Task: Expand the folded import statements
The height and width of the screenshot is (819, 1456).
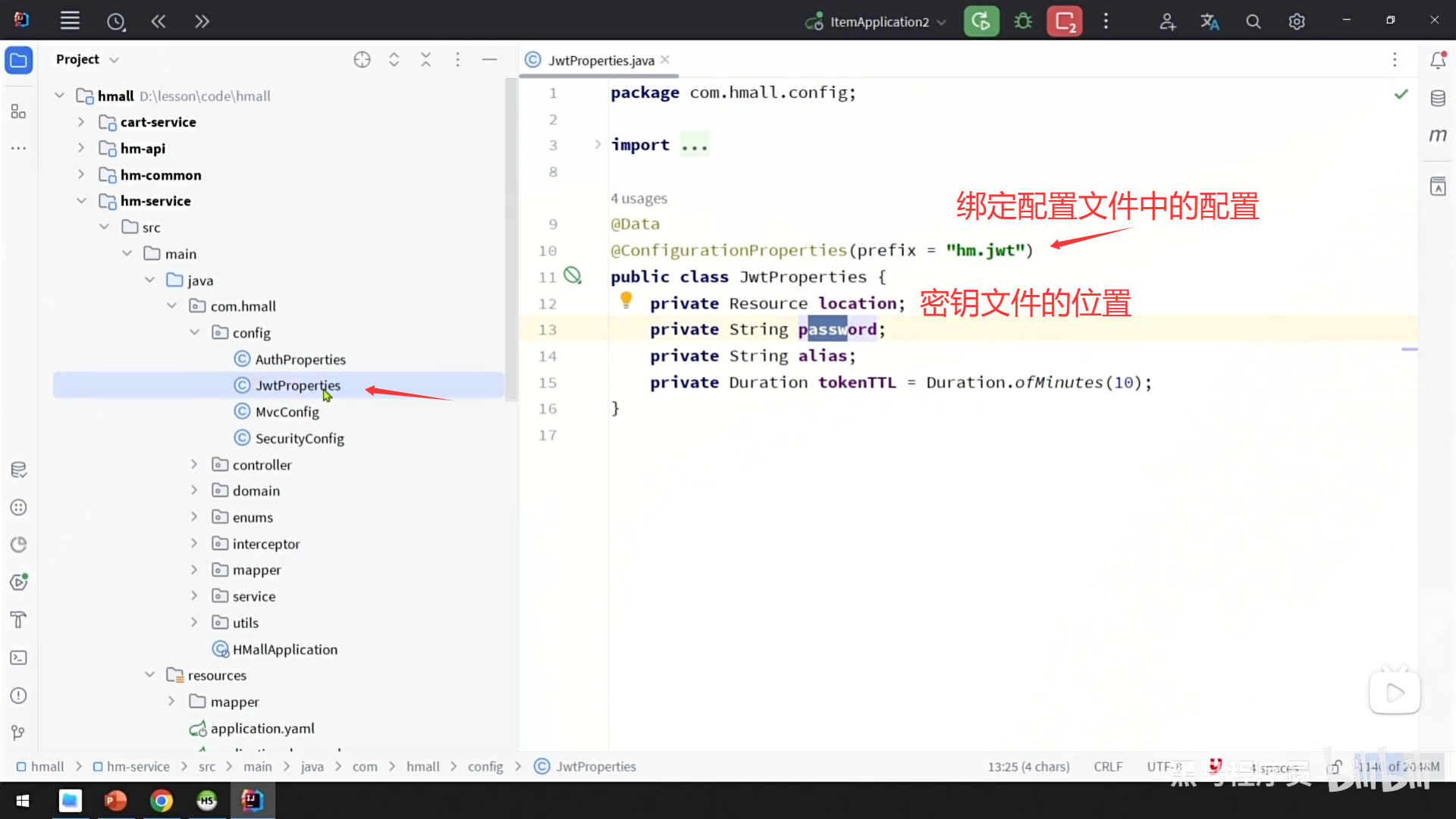Action: click(x=598, y=144)
